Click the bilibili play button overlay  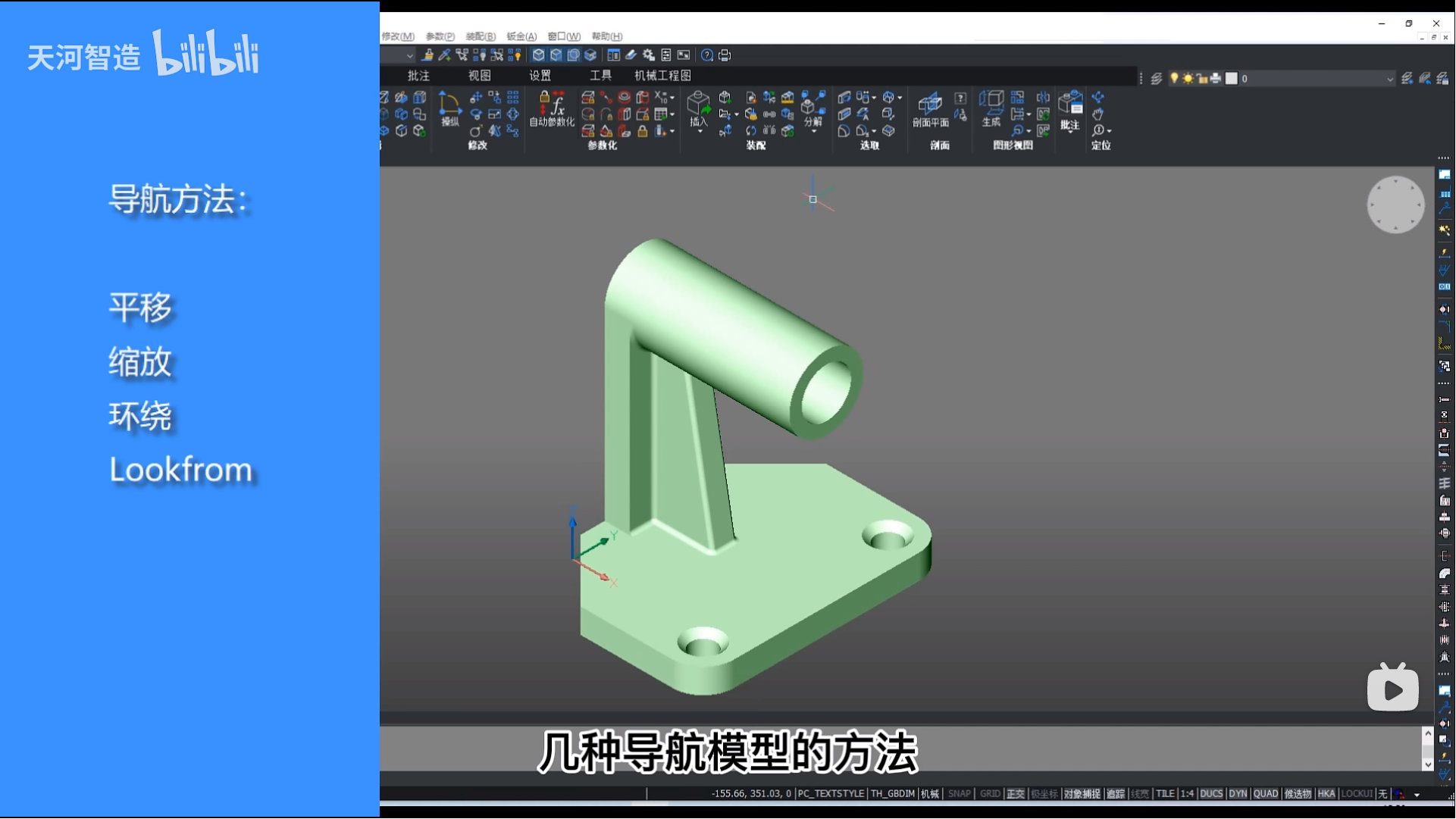click(x=1392, y=687)
